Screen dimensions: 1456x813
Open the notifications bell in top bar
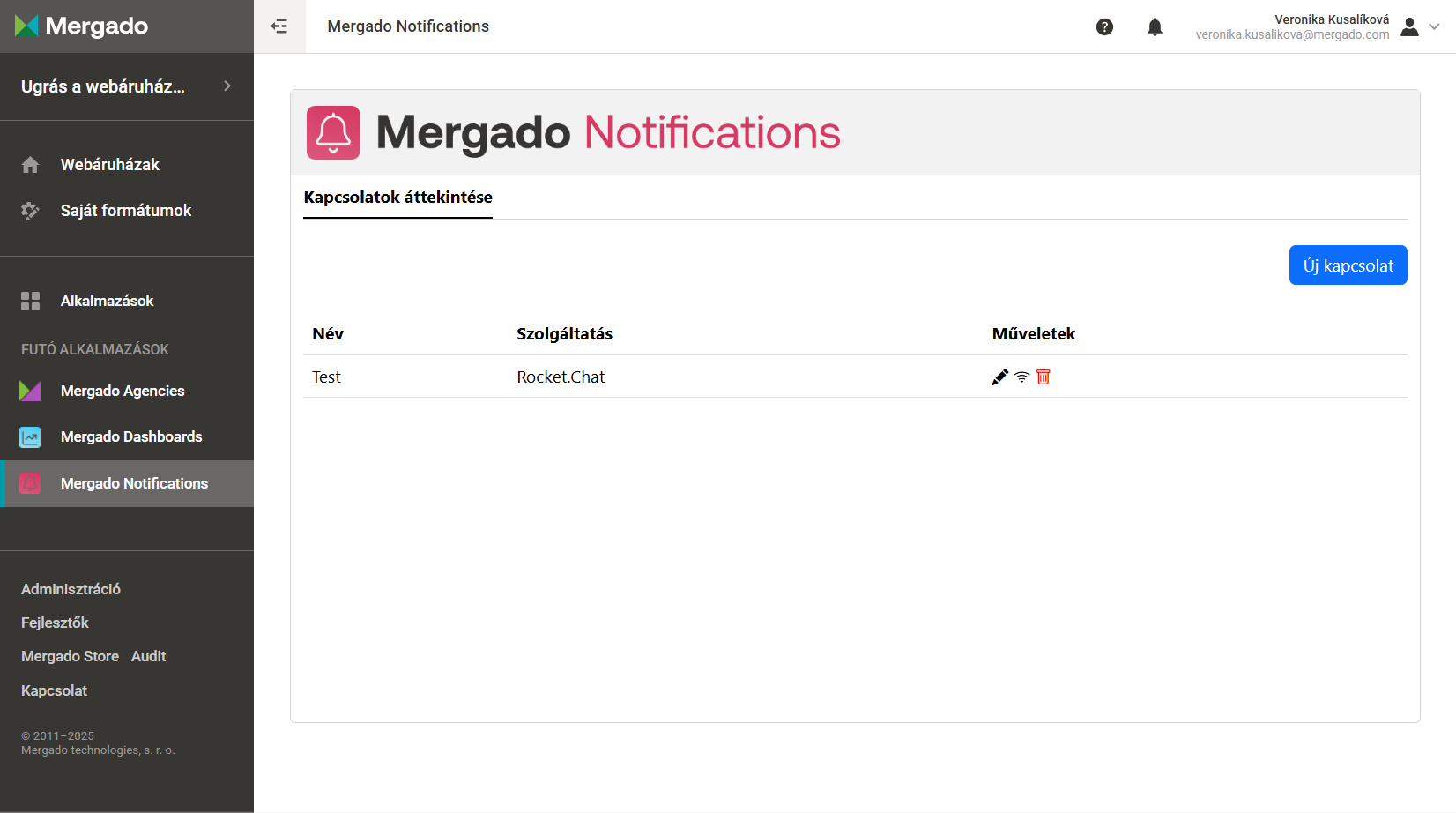1155,27
